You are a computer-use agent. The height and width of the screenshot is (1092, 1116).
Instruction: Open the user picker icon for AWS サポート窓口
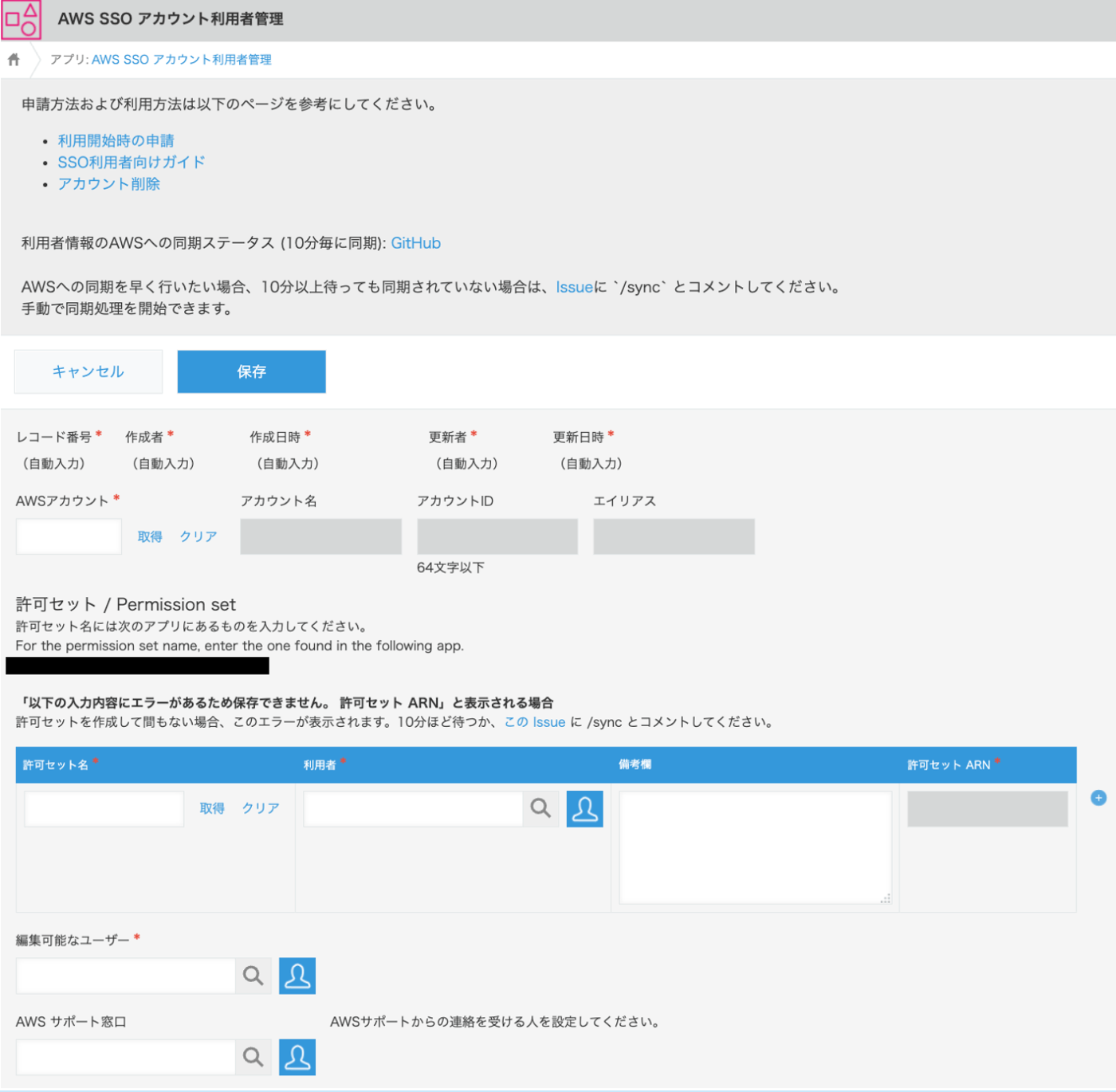click(x=297, y=1057)
